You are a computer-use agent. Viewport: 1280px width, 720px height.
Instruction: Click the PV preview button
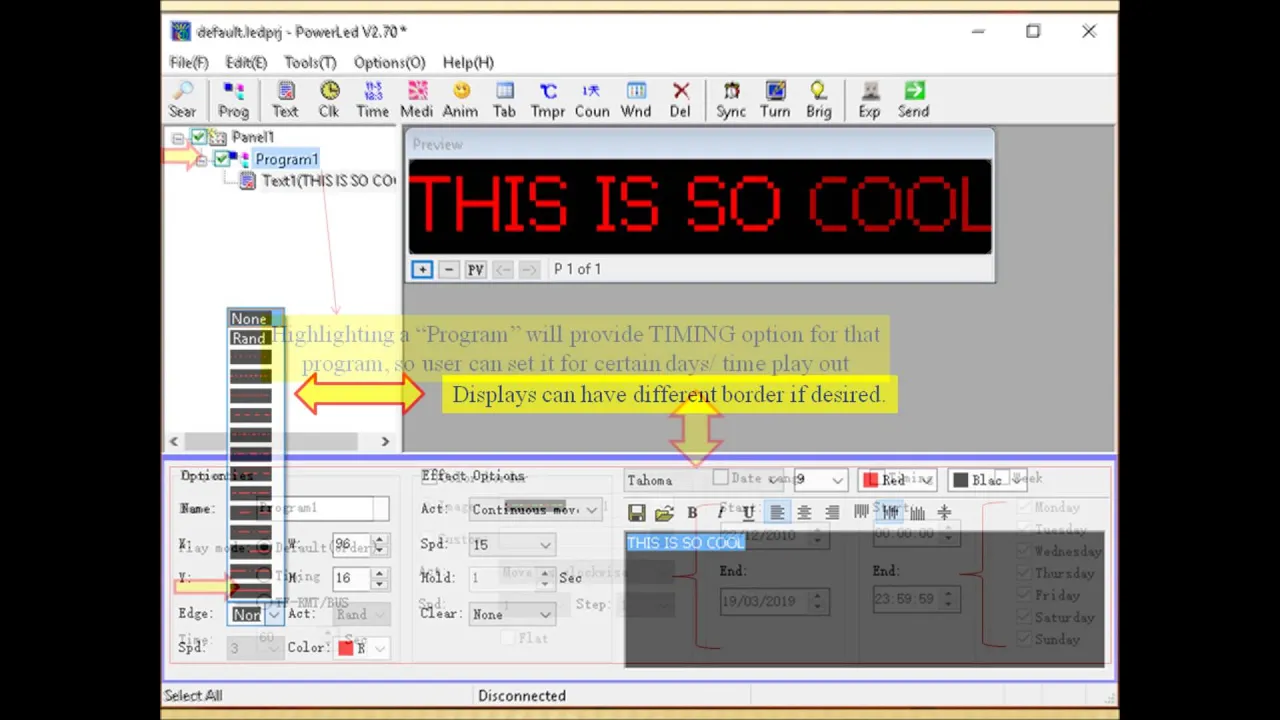click(x=476, y=269)
